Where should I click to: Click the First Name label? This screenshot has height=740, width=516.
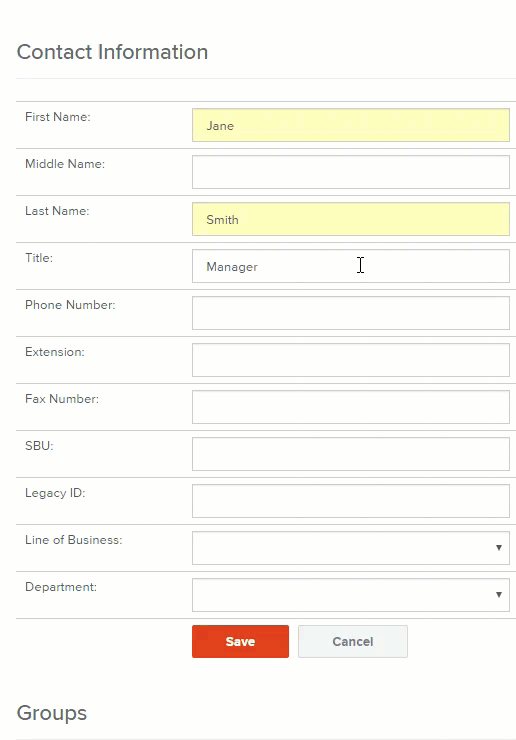click(58, 117)
